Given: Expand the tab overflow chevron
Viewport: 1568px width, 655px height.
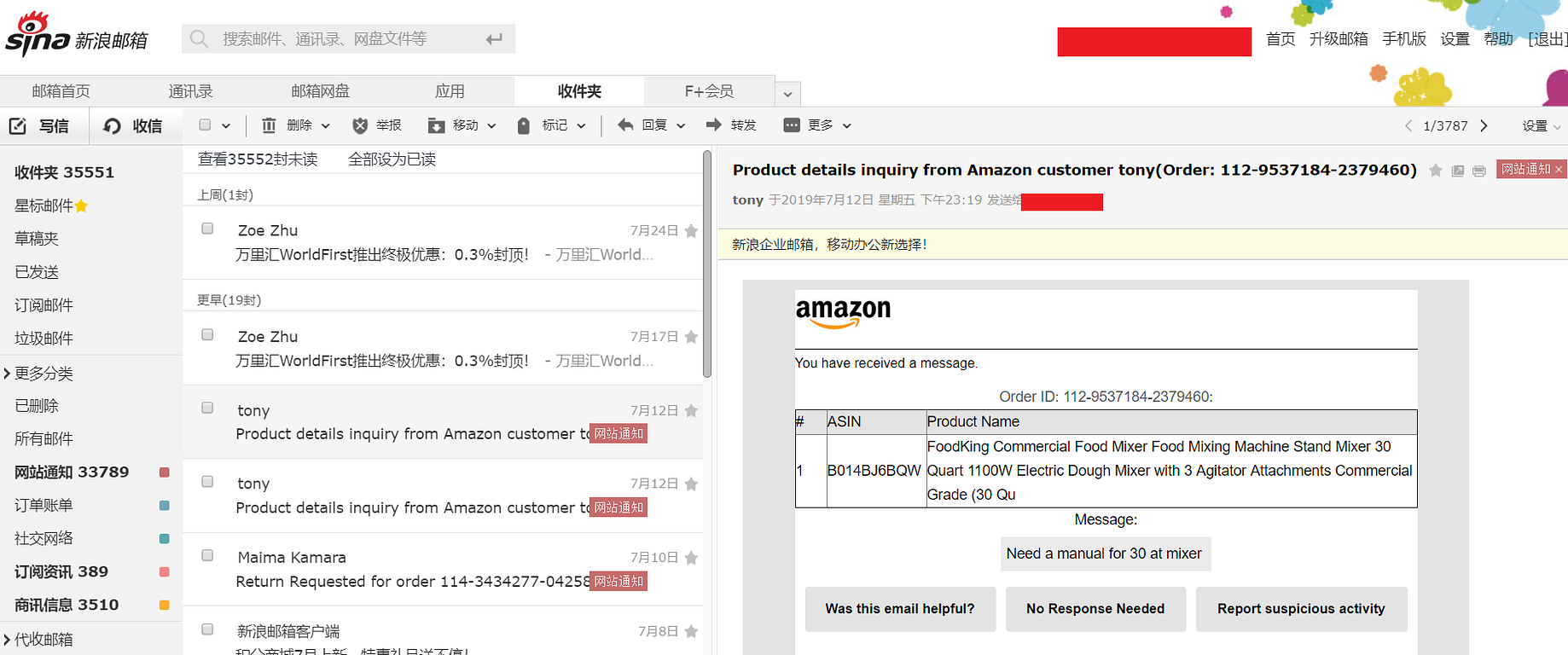Looking at the screenshot, I should 787,94.
